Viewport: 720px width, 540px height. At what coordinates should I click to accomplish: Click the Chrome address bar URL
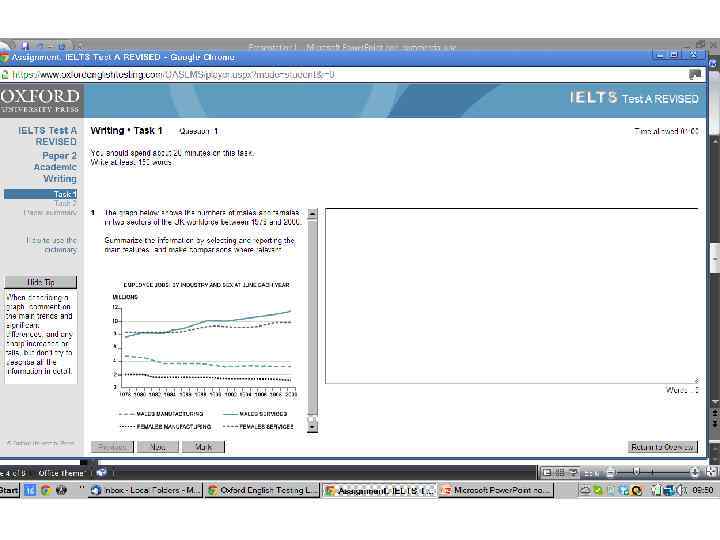point(174,74)
